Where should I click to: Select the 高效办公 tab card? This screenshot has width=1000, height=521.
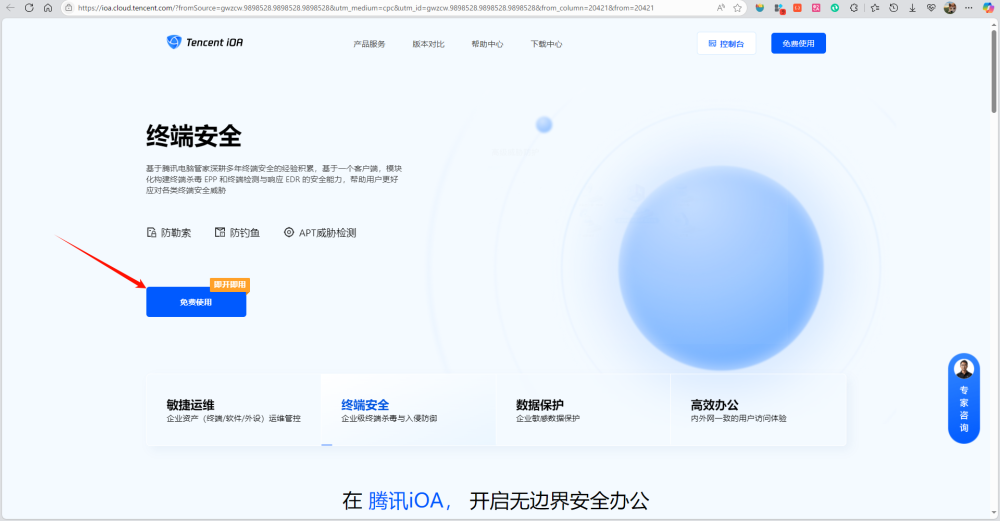758,410
